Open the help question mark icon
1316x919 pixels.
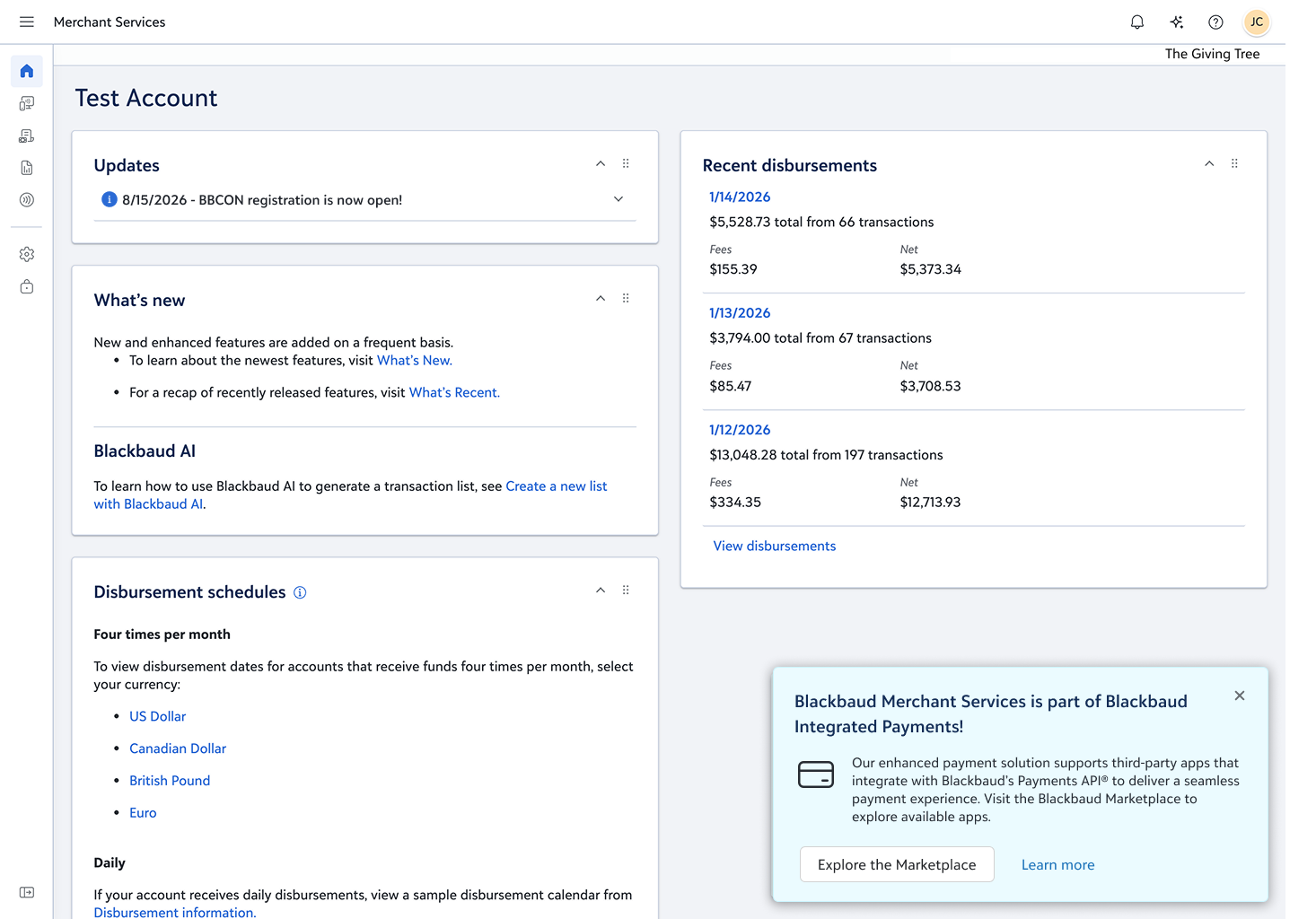coord(1215,22)
